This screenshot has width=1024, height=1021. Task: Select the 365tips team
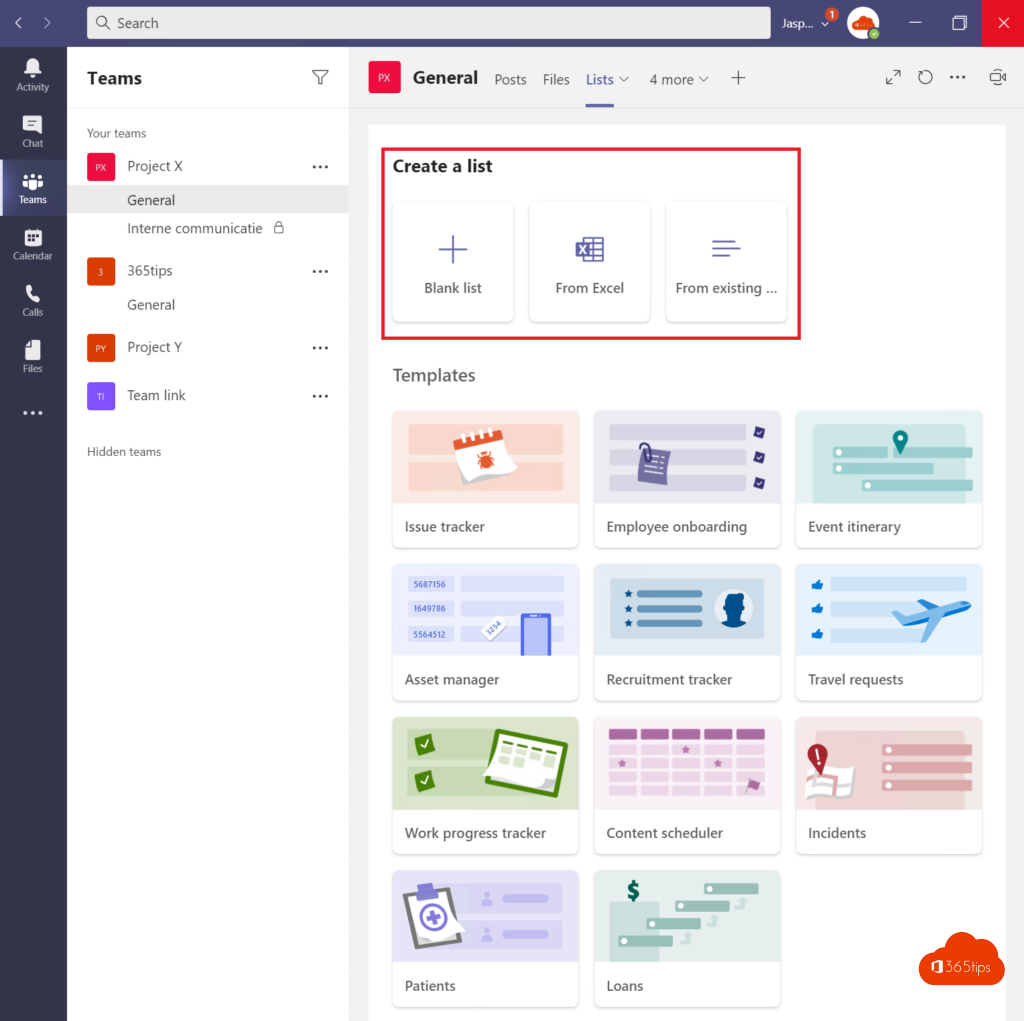pyautogui.click(x=150, y=271)
